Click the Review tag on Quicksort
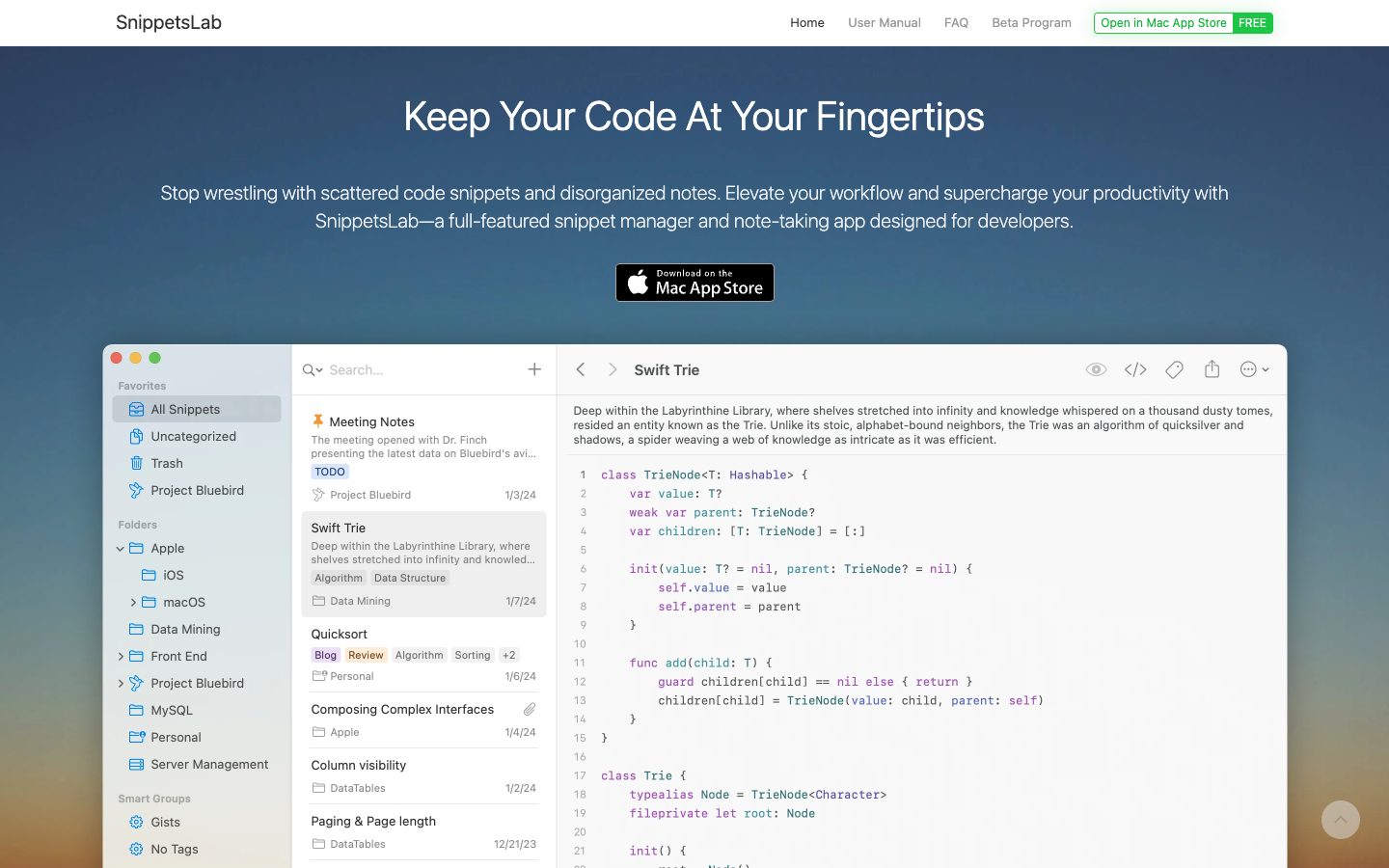 (x=366, y=655)
